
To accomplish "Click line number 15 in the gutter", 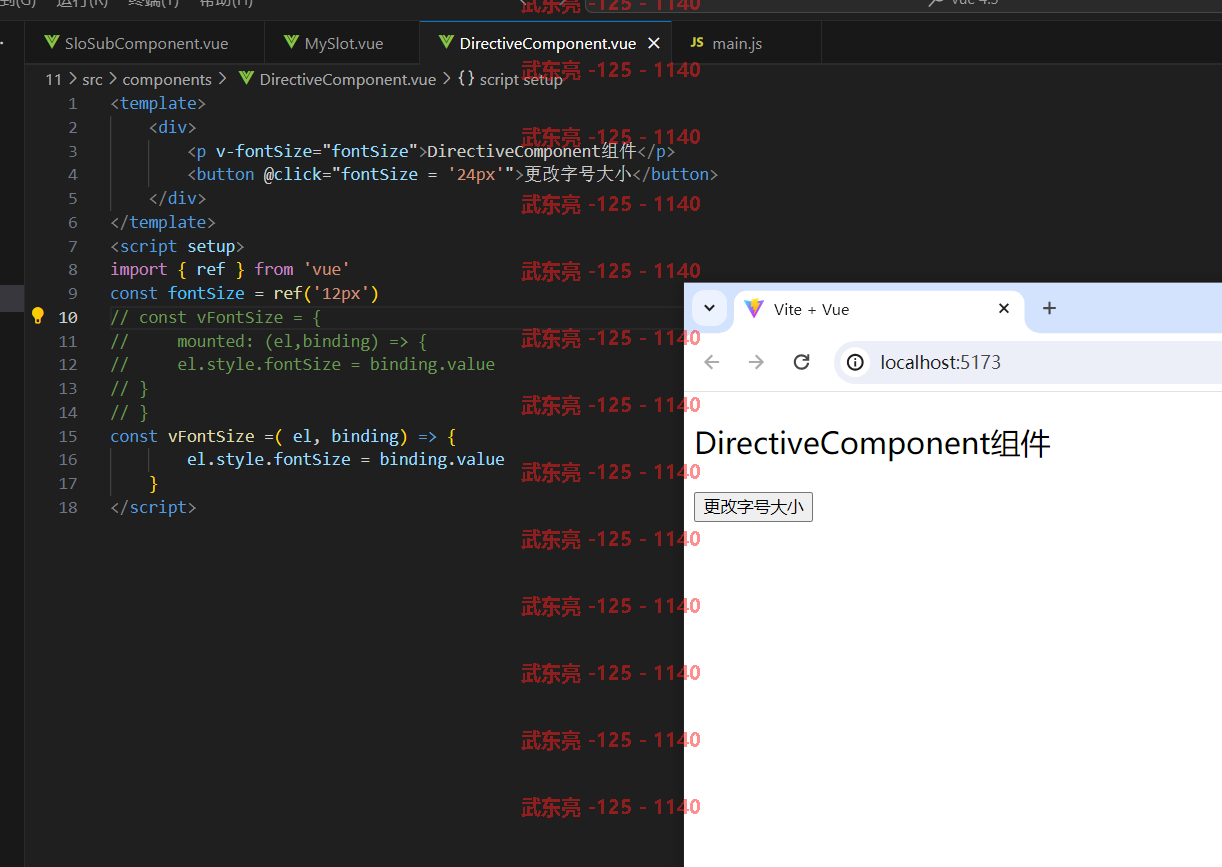I will [67, 436].
